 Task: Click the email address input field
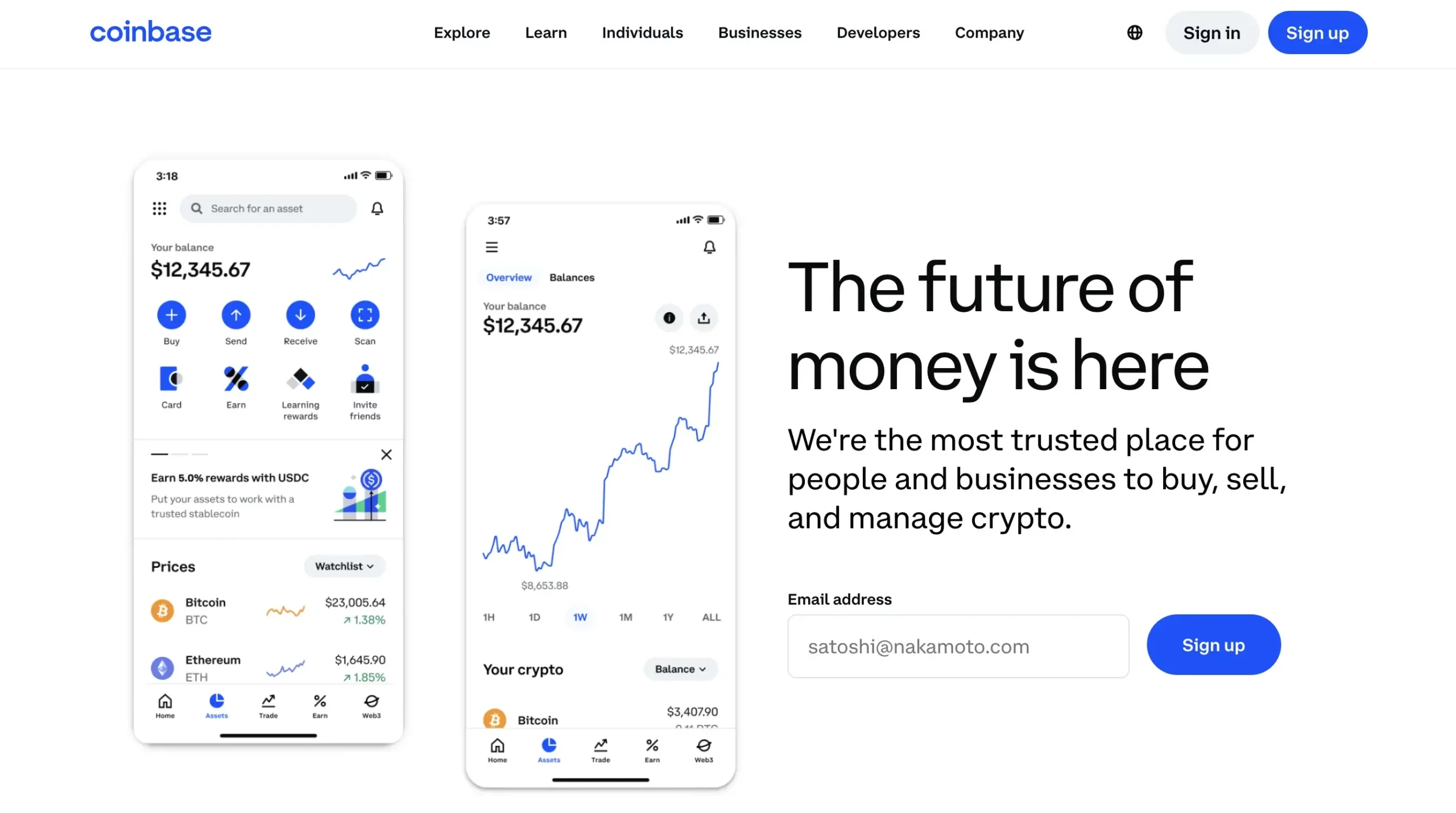point(958,645)
